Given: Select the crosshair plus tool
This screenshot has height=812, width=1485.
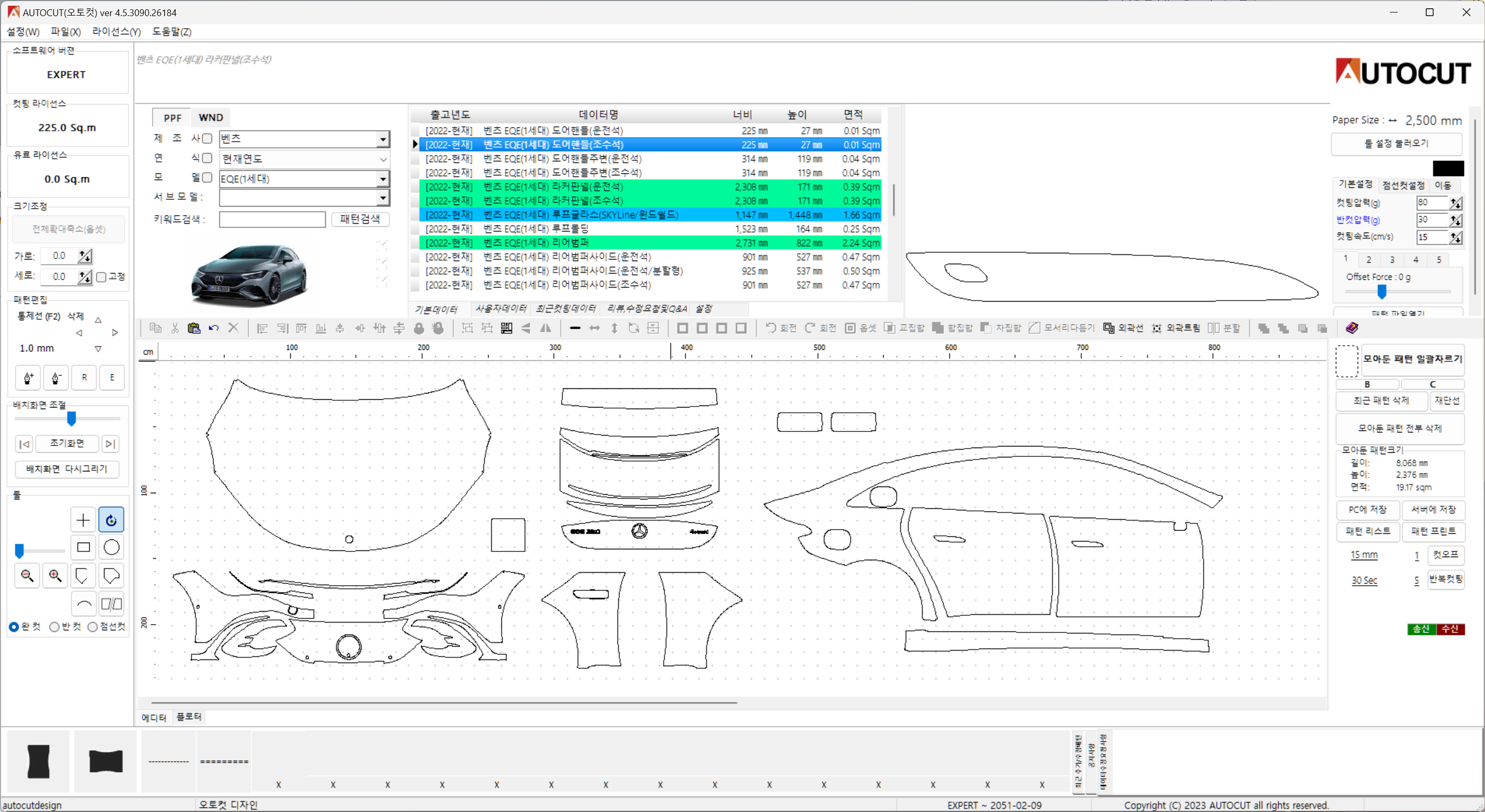Looking at the screenshot, I should click(83, 520).
